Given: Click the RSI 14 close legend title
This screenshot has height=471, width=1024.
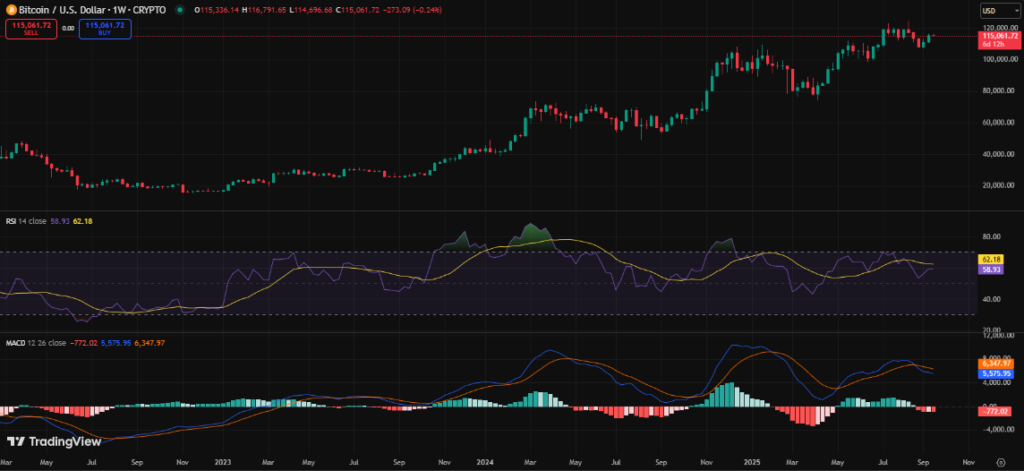Looking at the screenshot, I should [26, 221].
